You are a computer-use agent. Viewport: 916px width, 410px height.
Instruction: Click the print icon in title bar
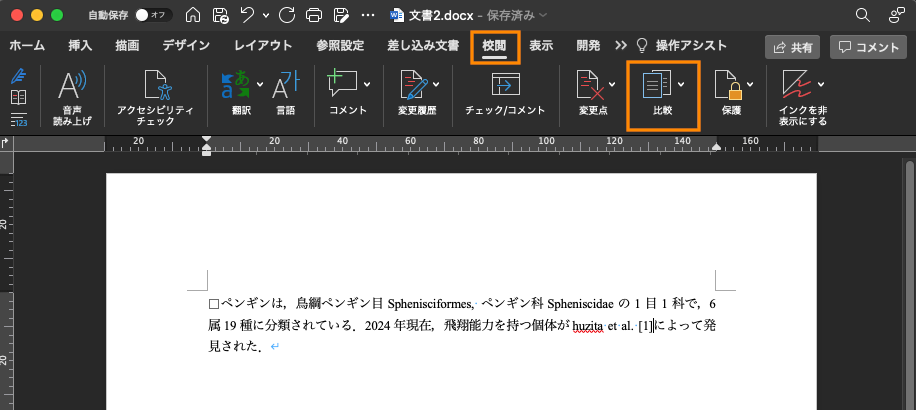[314, 15]
